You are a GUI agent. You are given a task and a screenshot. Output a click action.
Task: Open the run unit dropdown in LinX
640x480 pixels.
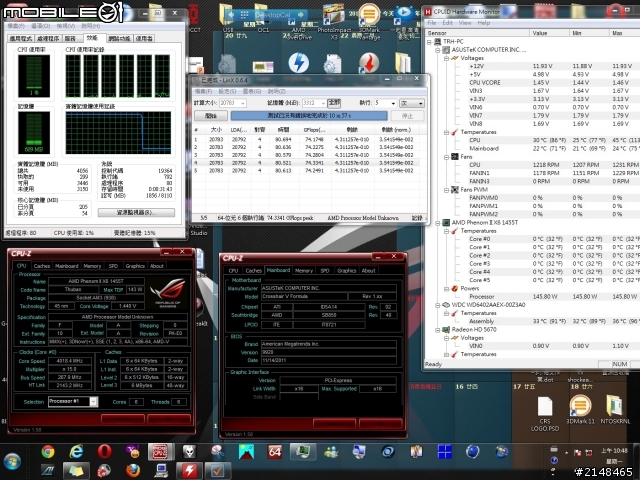pyautogui.click(x=420, y=103)
